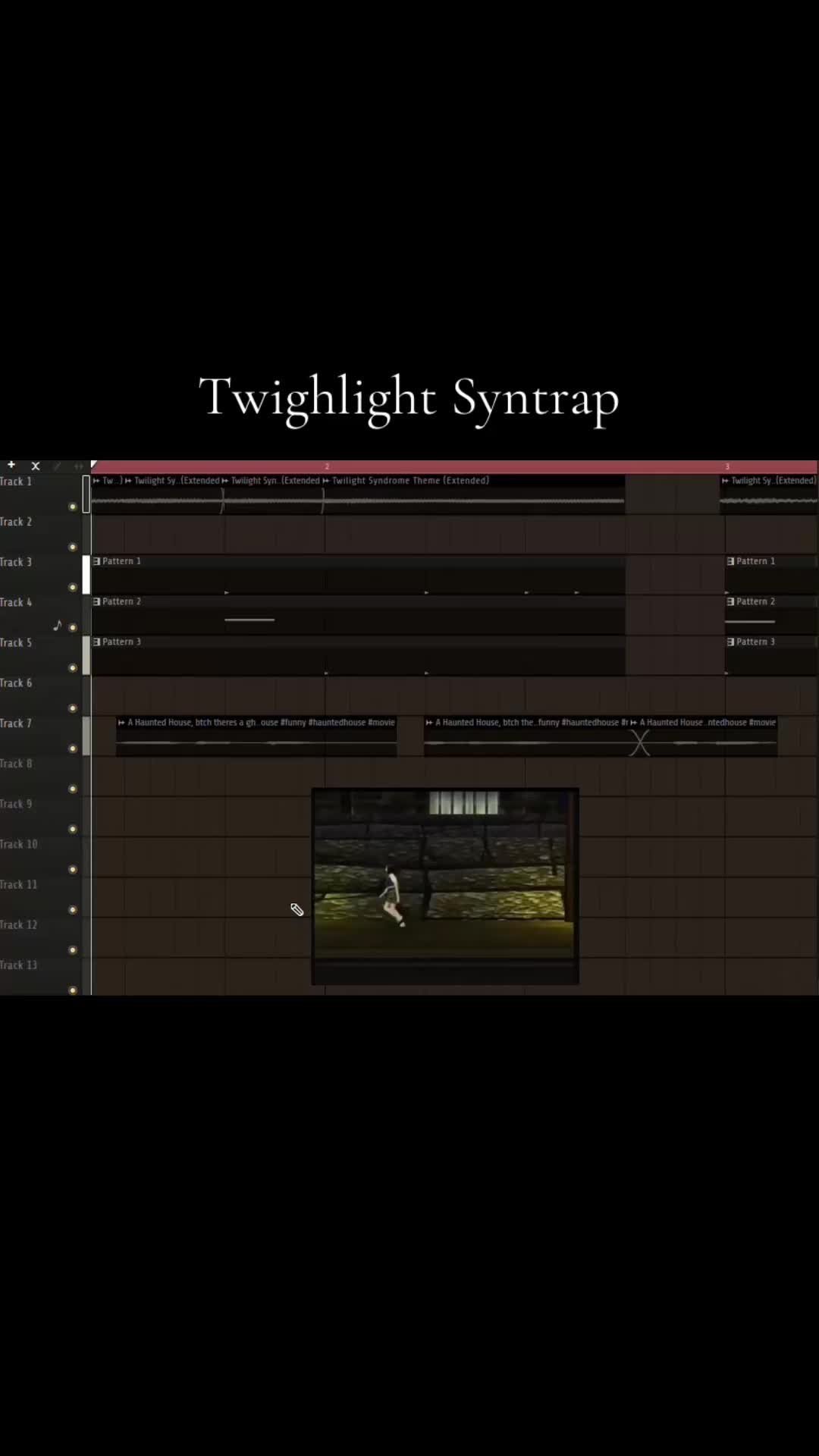This screenshot has height=1456, width=819.
Task: Open menu arrow of 'Twilight Sy..(Extended)' clip at bar 3
Action: pos(725,481)
